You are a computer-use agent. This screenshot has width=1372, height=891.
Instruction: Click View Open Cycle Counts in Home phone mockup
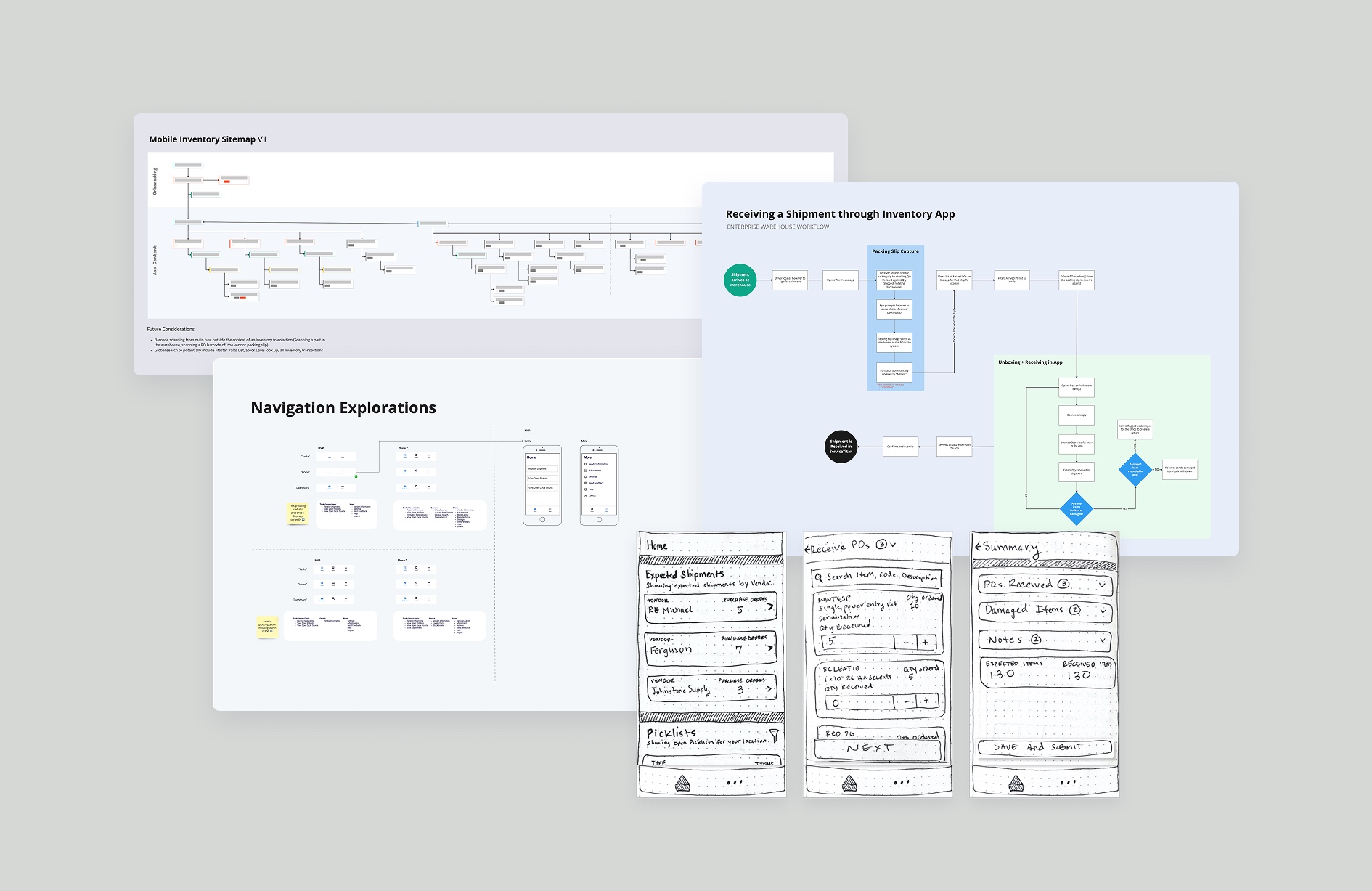(542, 488)
